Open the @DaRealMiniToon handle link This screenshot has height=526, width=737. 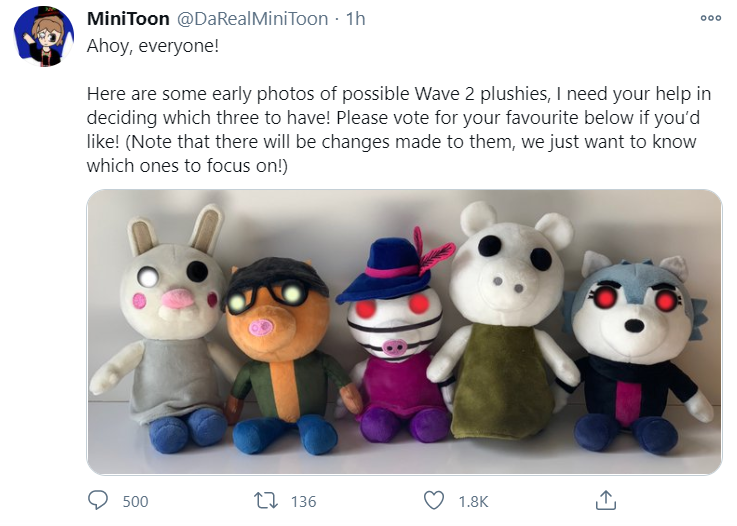[x=252, y=19]
